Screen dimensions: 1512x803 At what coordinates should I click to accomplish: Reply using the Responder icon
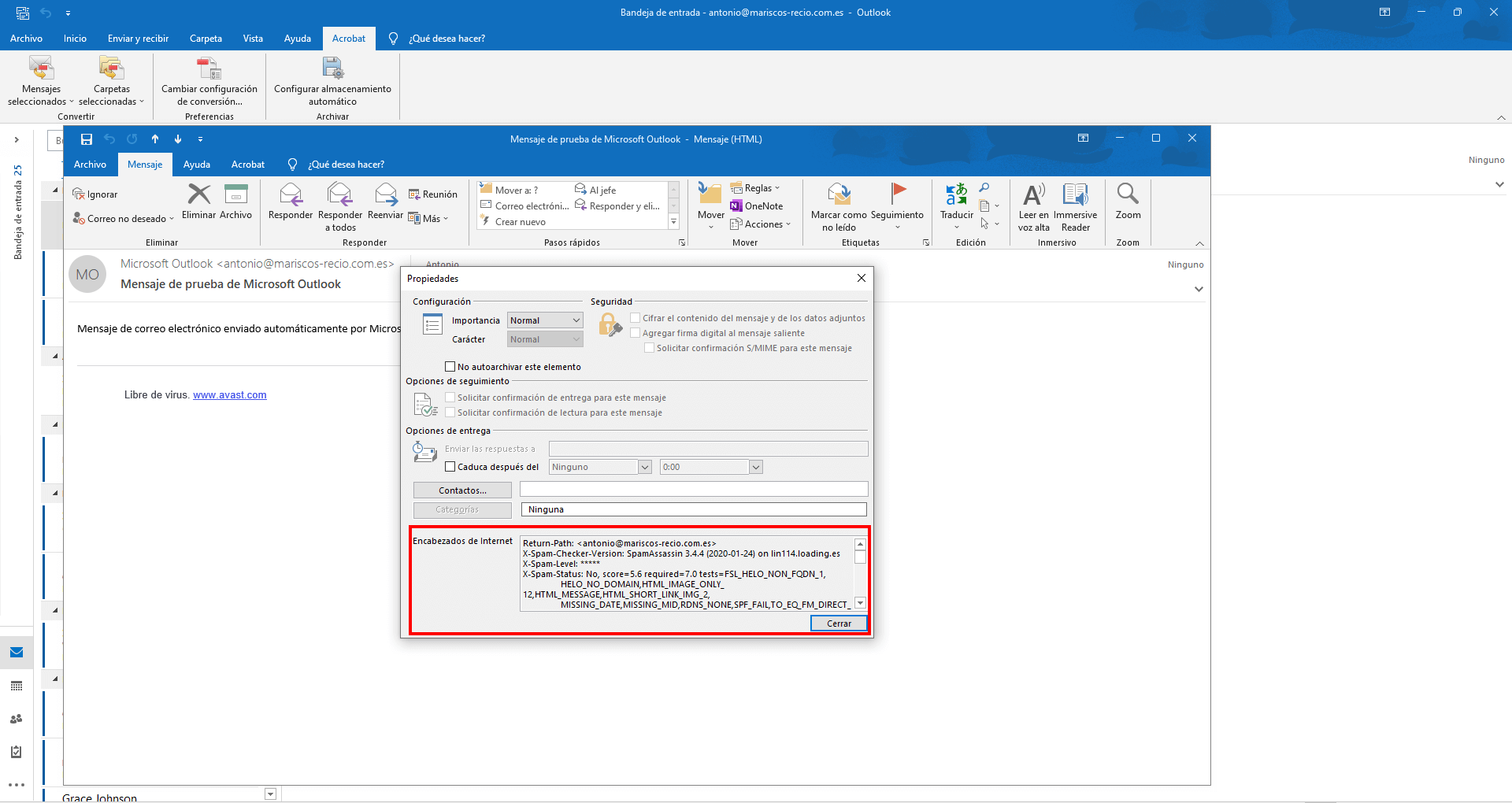click(x=291, y=194)
